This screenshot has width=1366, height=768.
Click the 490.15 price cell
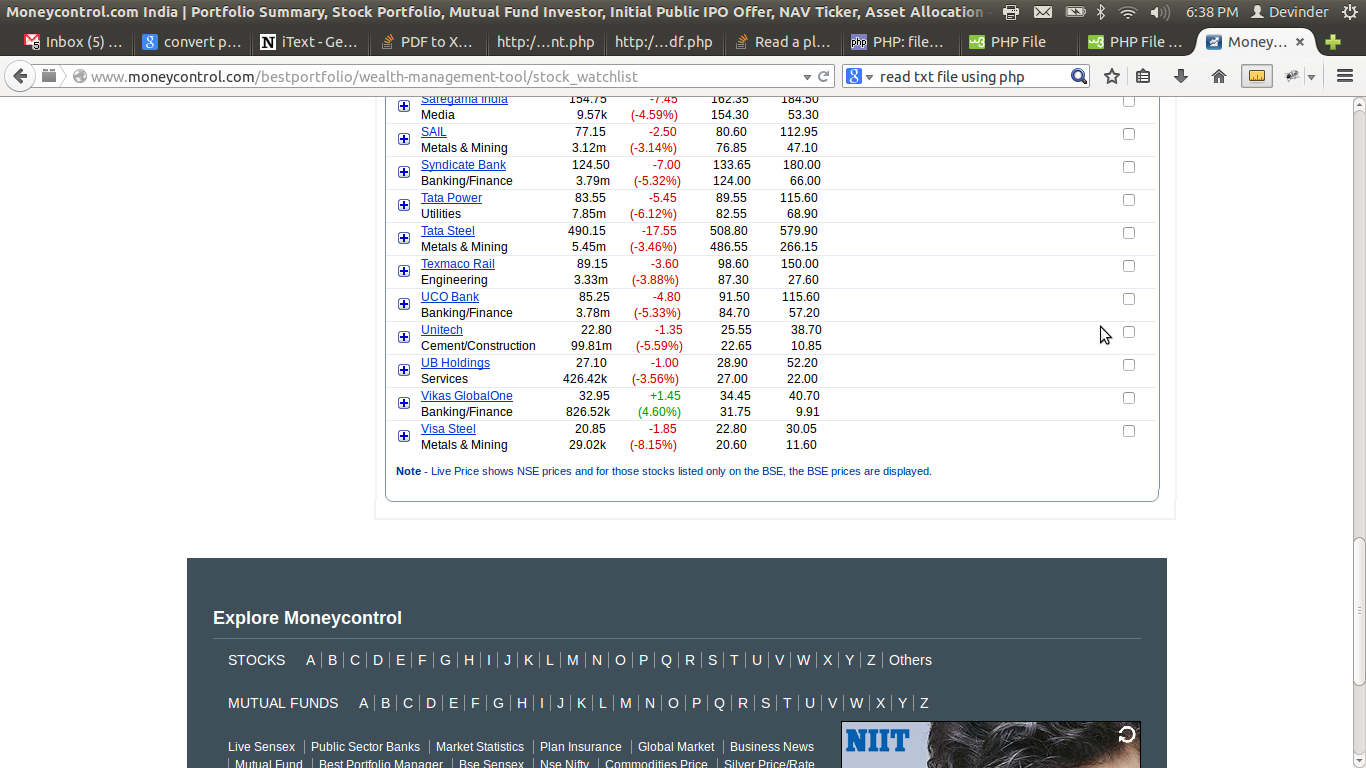click(x=587, y=231)
